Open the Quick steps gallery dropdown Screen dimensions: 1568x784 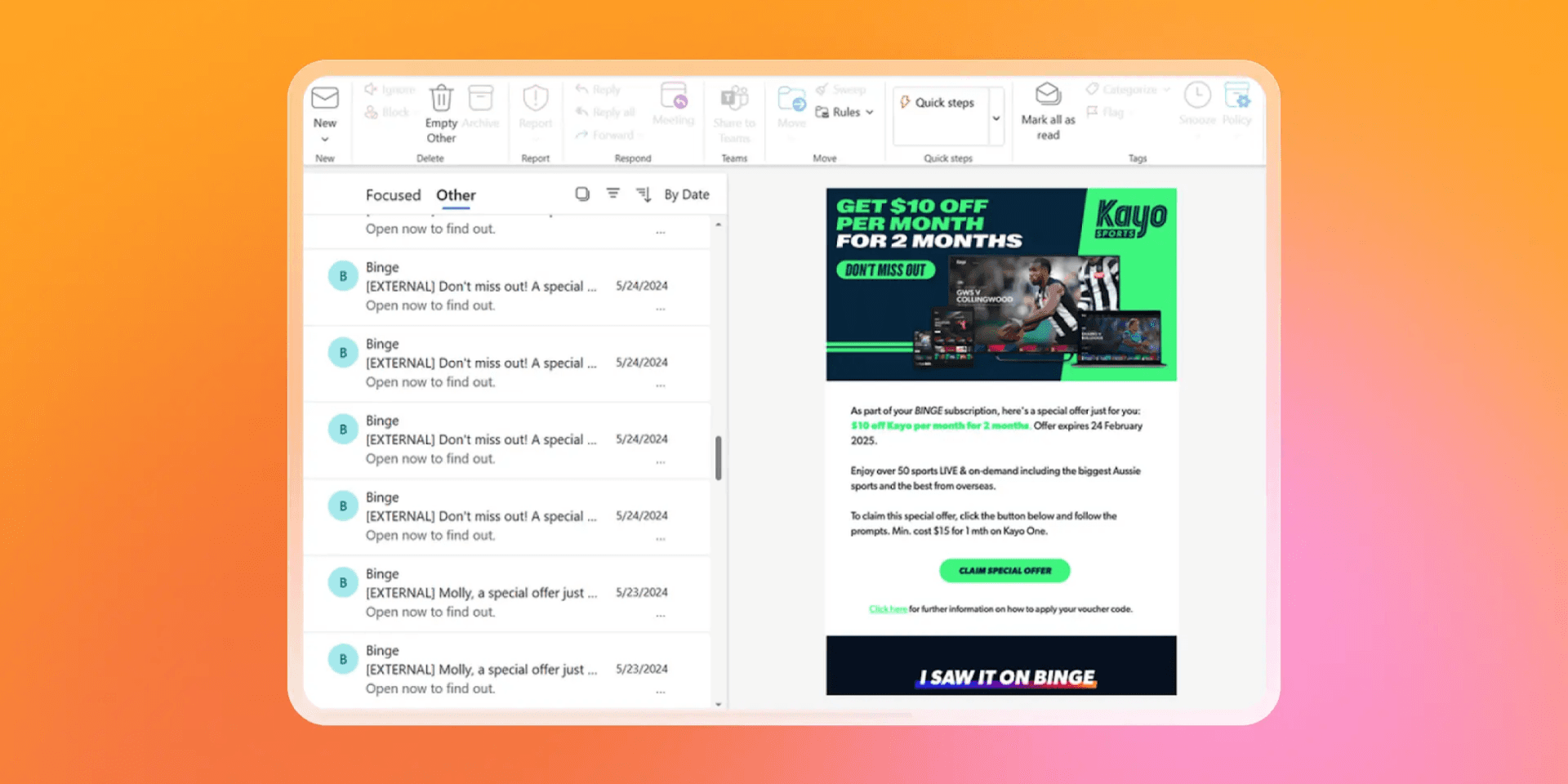(996, 117)
